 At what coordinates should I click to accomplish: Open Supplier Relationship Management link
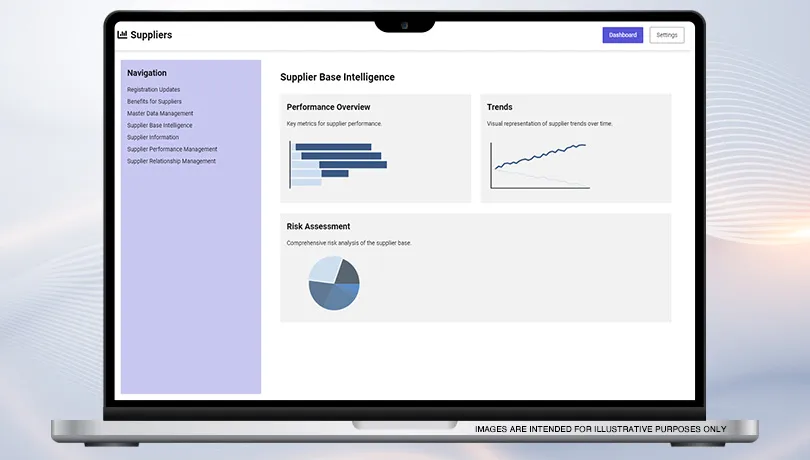[171, 162]
